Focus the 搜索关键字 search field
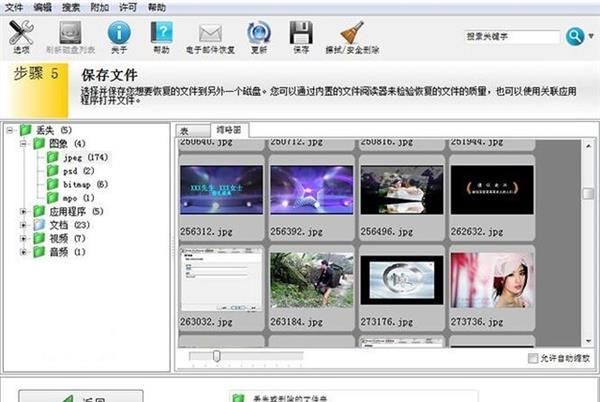The width and height of the screenshot is (600, 402). tap(512, 36)
